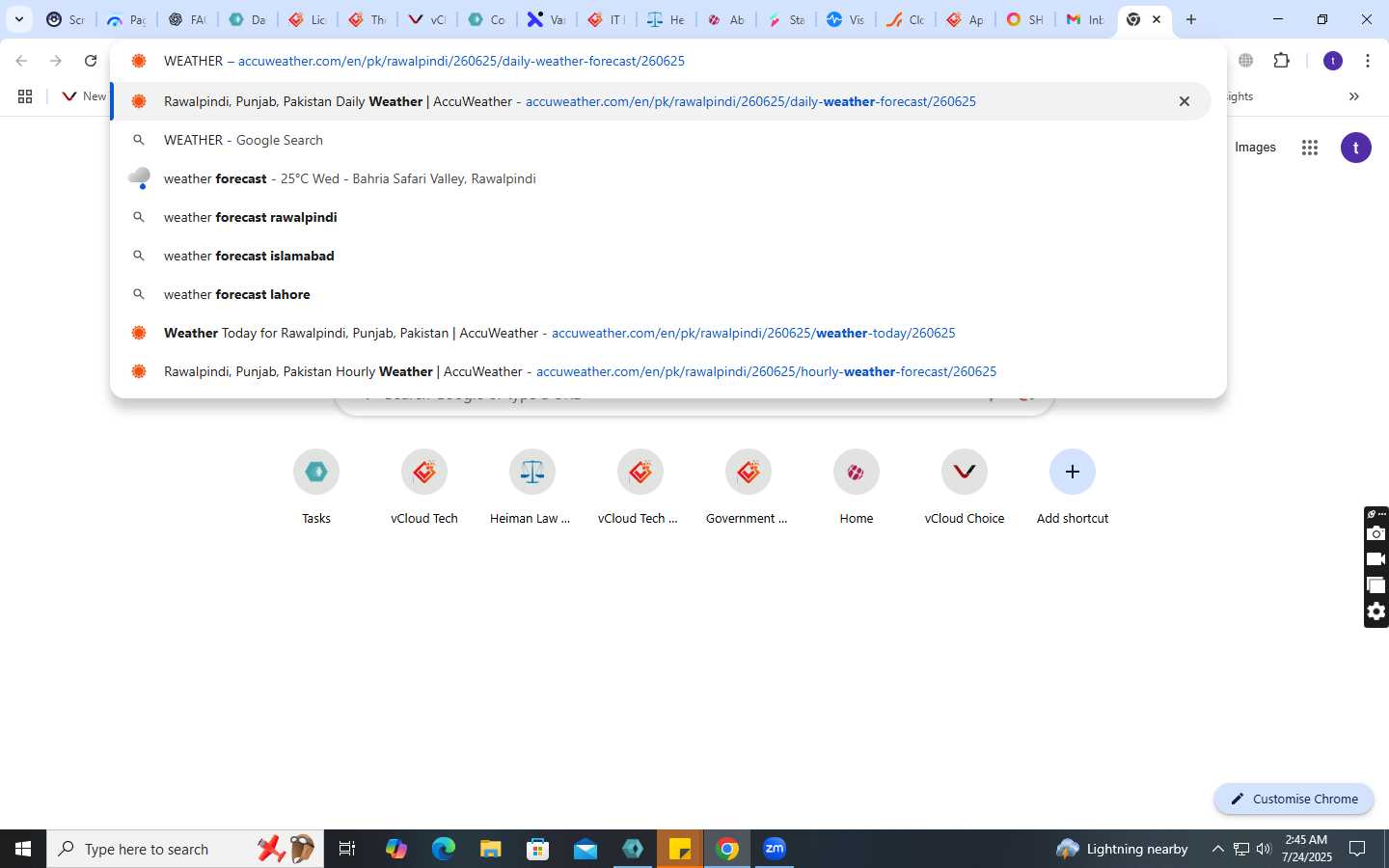Open the vCloud Choice shortcut
The image size is (1389, 868).
point(965,487)
